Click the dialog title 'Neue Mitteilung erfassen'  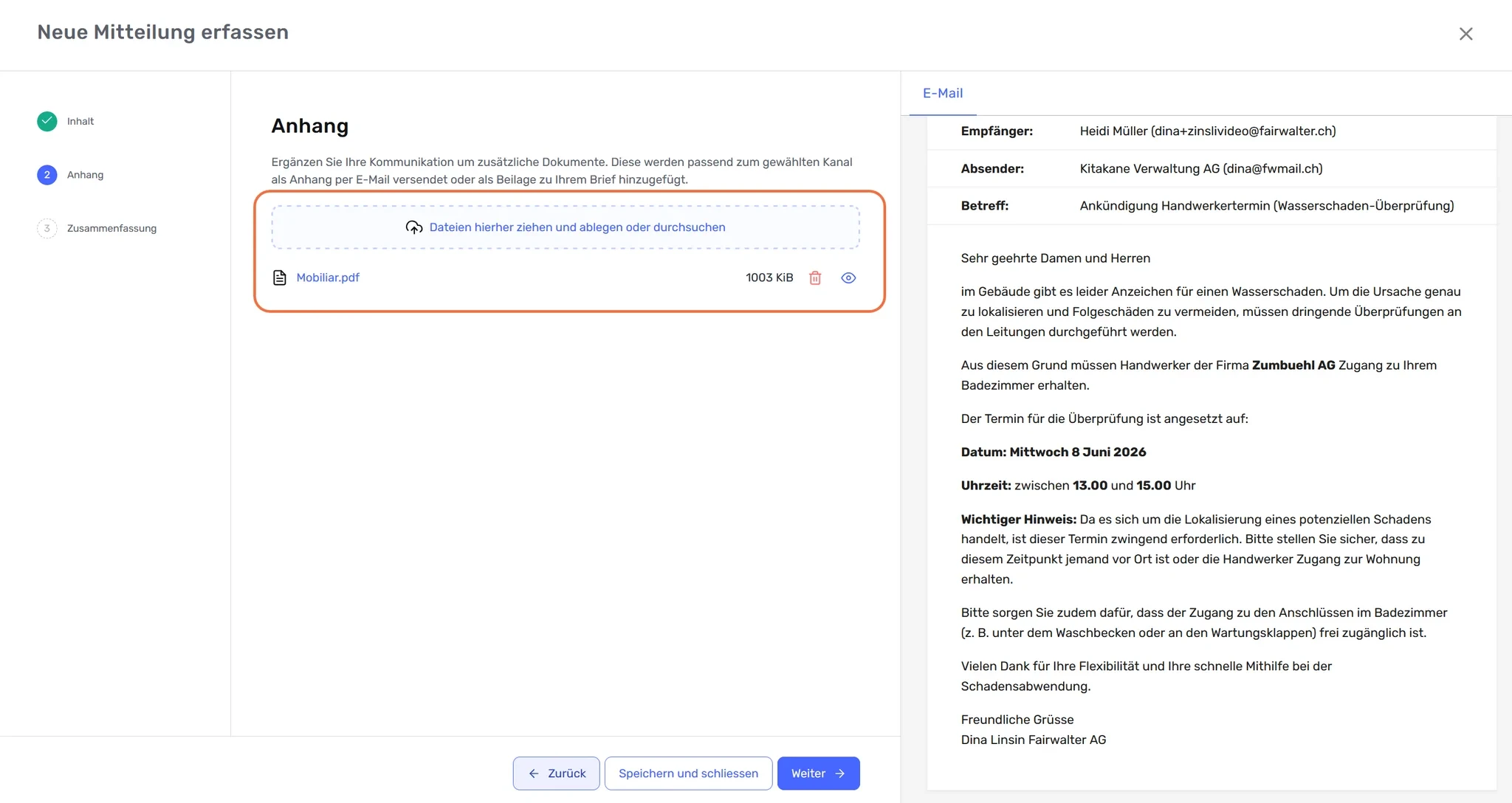[x=163, y=32]
